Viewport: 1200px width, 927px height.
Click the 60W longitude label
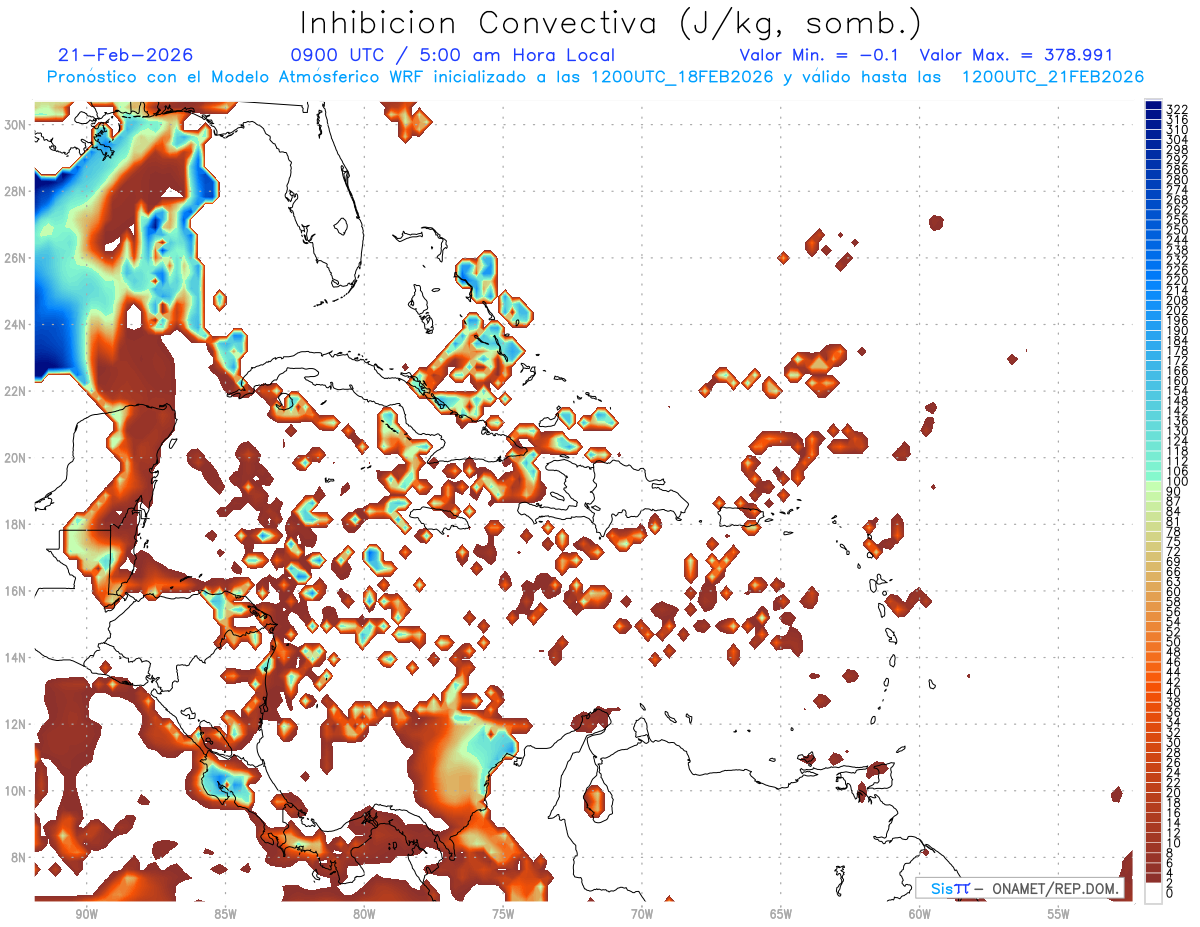click(920, 914)
